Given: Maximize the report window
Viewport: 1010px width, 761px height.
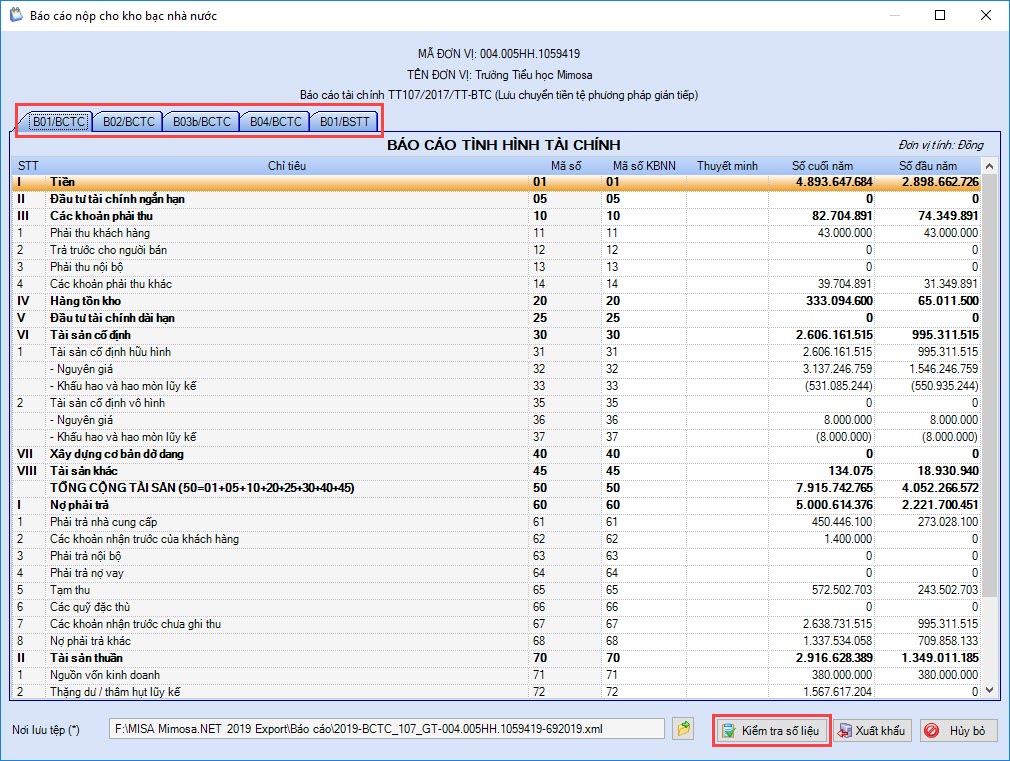Looking at the screenshot, I should click(939, 16).
